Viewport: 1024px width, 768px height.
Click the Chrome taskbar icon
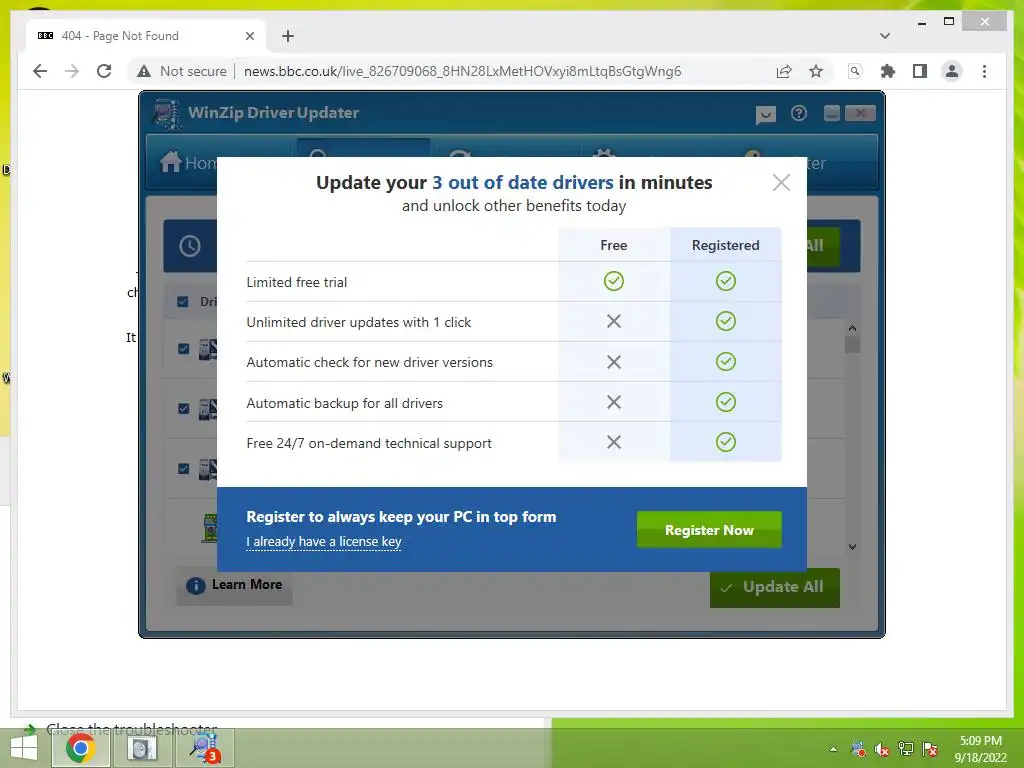[80, 748]
